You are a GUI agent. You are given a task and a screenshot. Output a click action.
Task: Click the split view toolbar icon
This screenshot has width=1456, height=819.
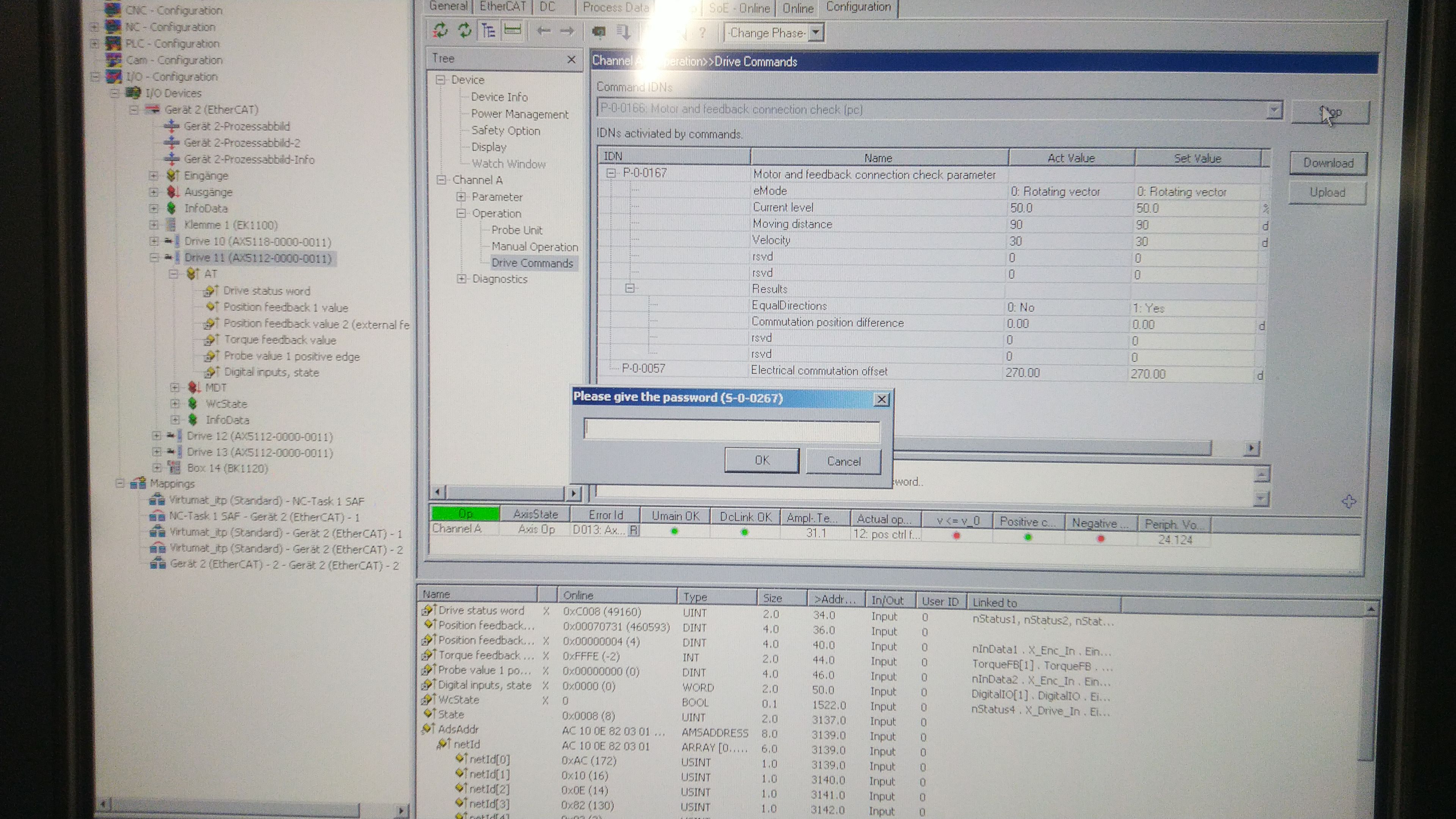[512, 30]
